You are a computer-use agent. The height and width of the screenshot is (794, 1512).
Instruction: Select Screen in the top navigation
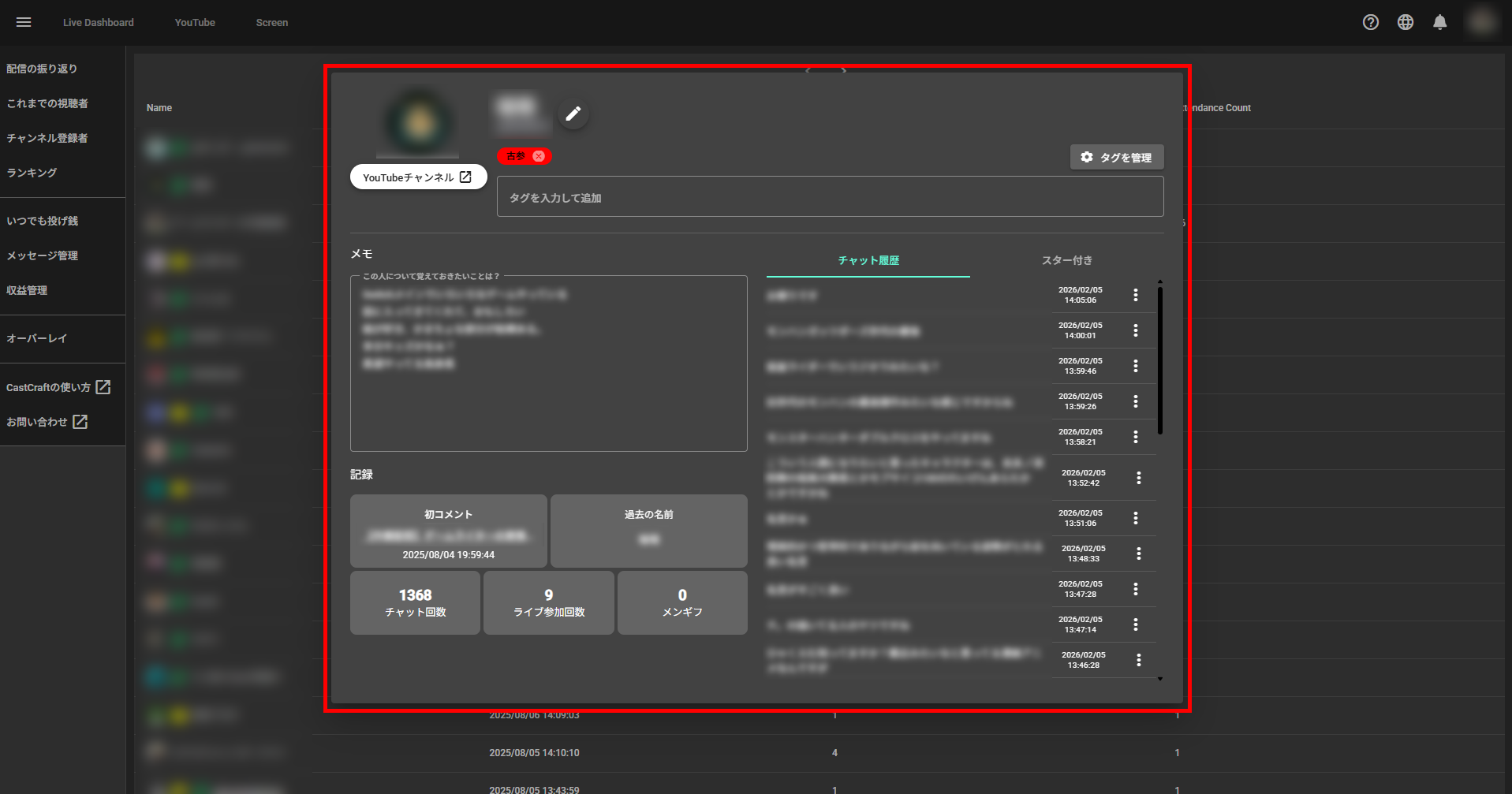271,22
